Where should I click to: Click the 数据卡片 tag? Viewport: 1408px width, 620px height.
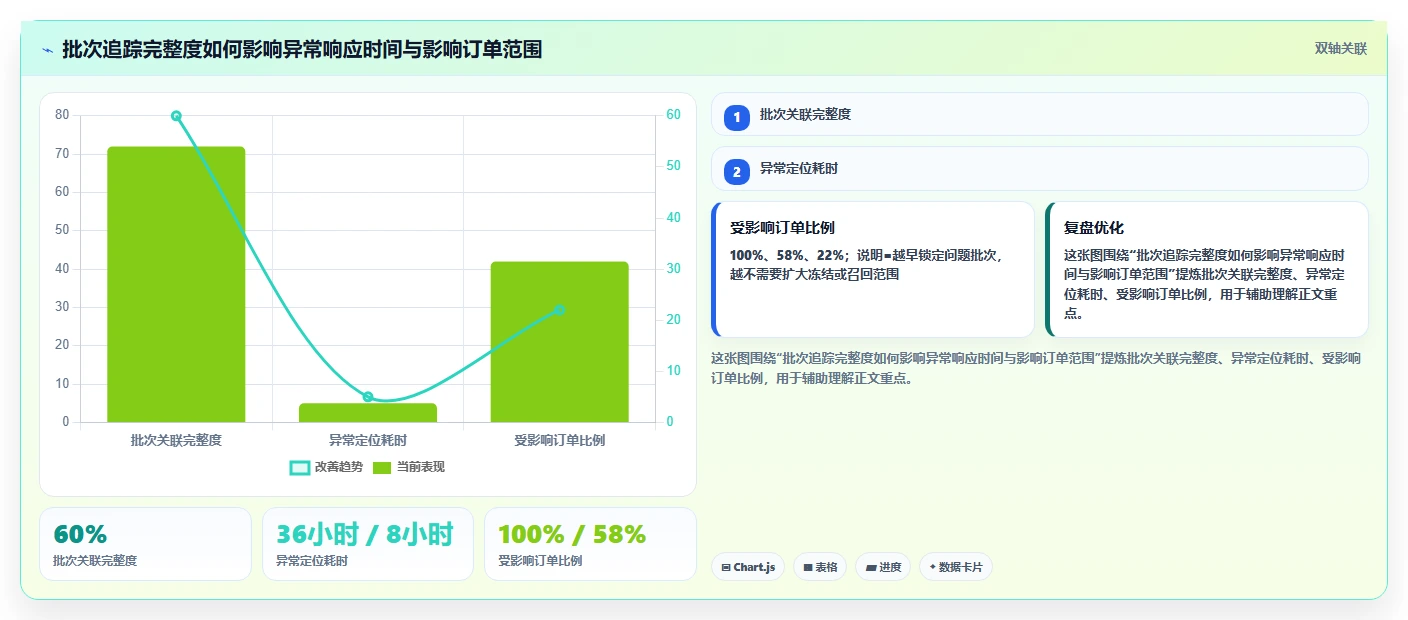(x=956, y=567)
